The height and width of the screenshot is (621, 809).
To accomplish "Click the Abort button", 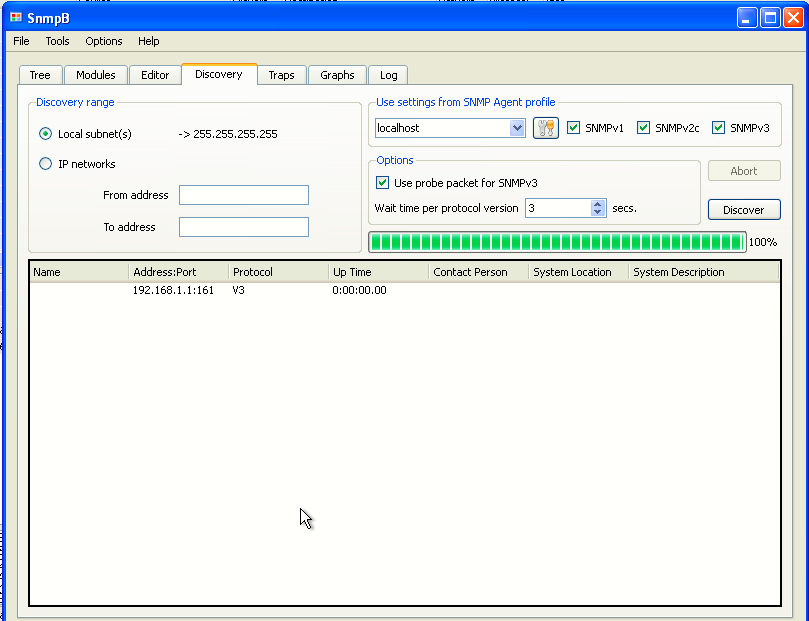I will (x=744, y=171).
